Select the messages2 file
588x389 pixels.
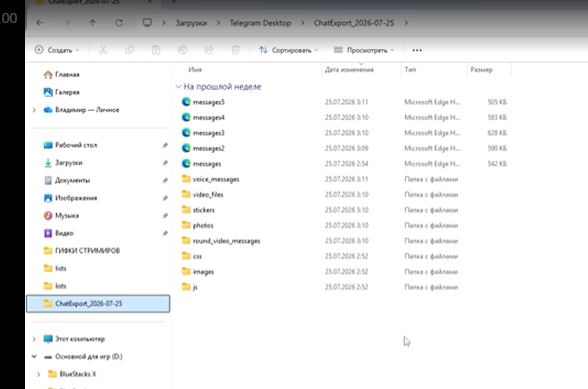point(208,148)
